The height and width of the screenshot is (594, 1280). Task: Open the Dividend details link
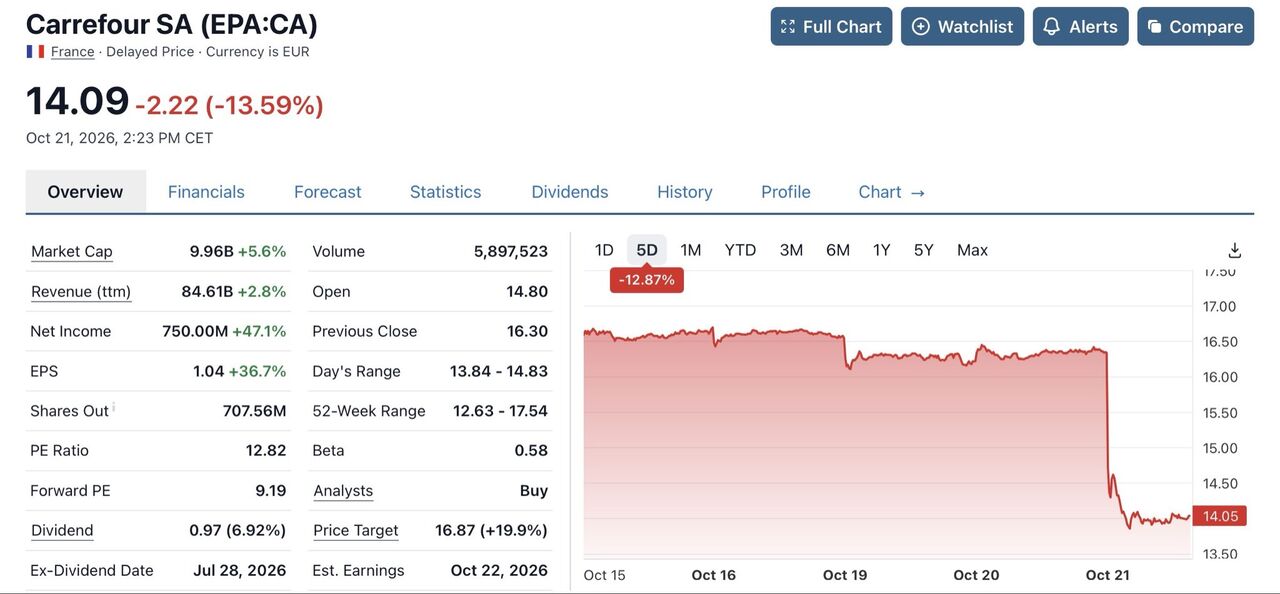62,531
